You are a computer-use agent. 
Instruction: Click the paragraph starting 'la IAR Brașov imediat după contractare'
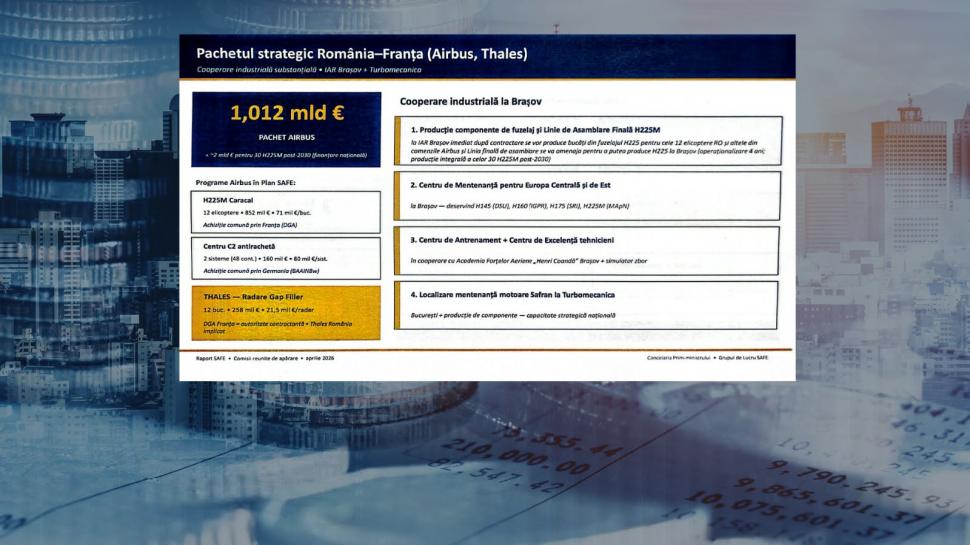pos(588,151)
